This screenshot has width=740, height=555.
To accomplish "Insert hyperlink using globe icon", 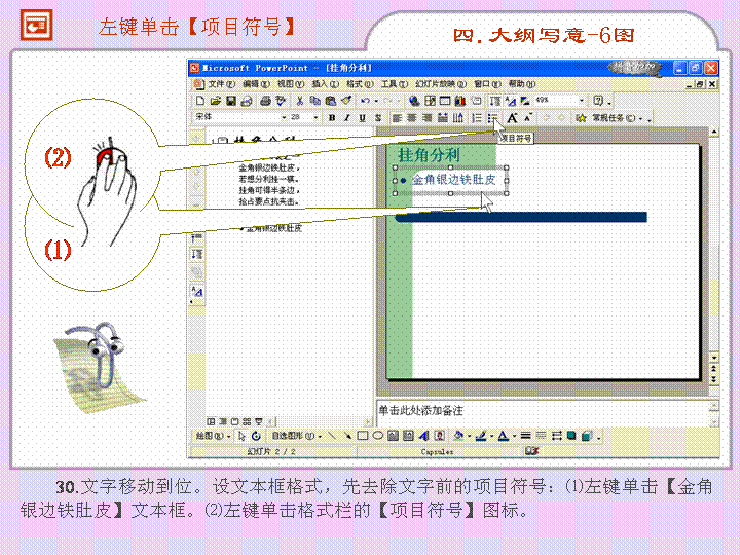I will (414, 101).
